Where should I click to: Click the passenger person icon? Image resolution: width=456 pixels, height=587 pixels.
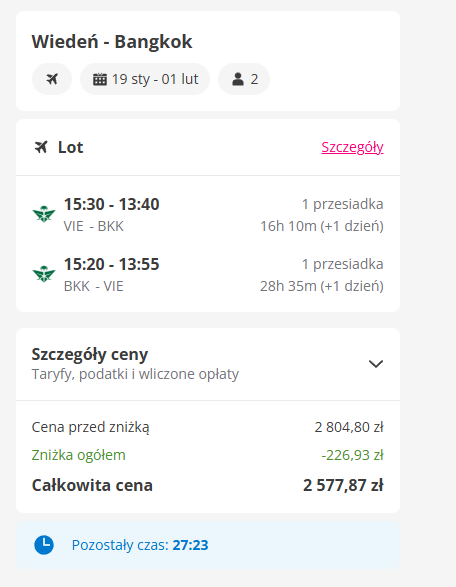[x=238, y=79]
